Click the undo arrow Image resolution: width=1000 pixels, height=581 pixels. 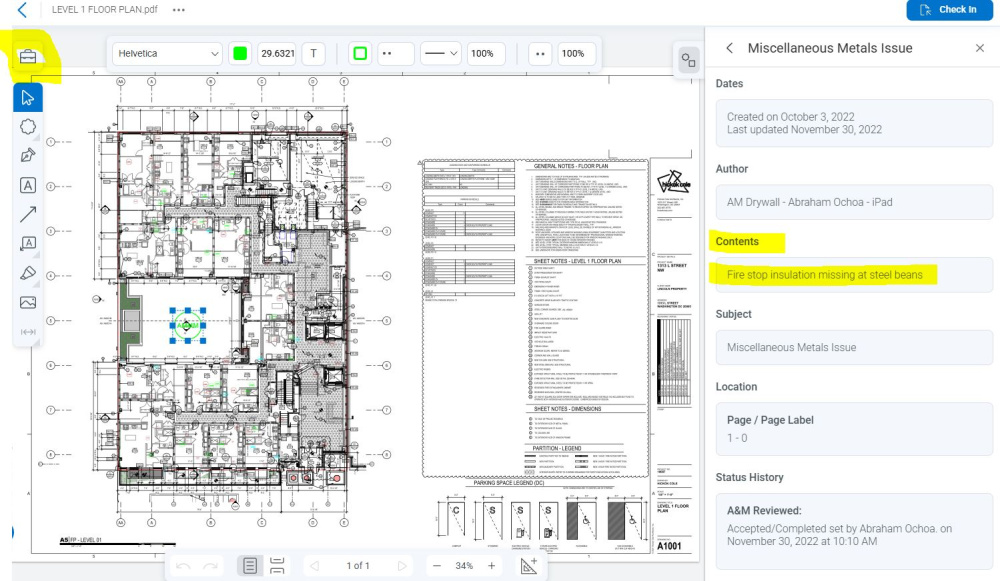(x=183, y=566)
